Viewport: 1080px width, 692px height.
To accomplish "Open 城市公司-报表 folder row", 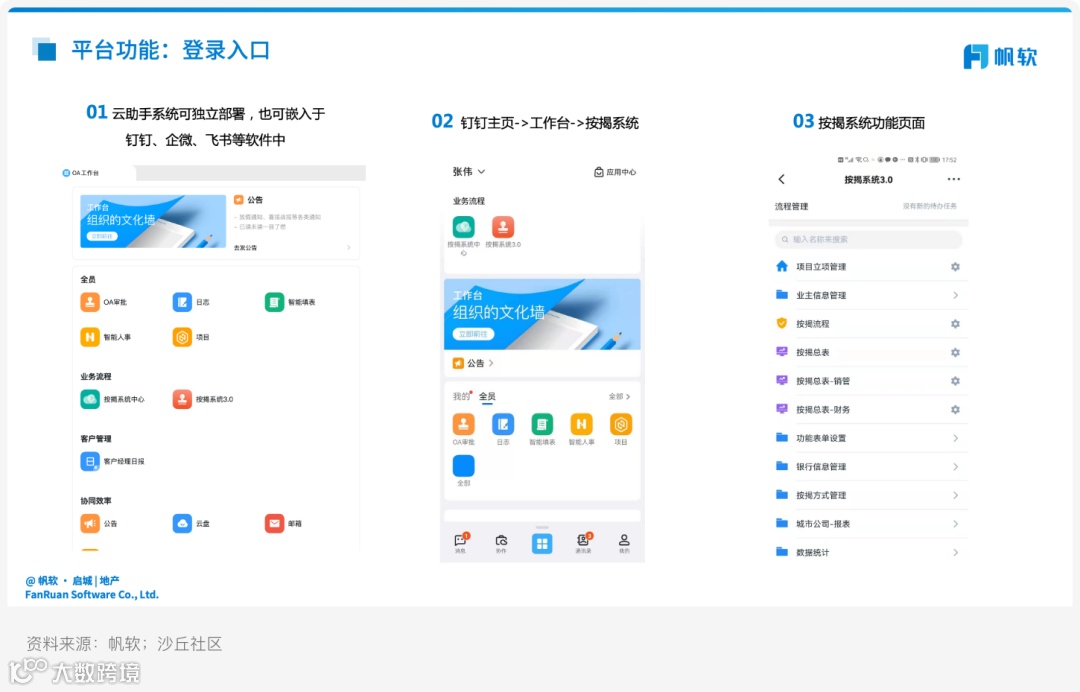I will [x=868, y=524].
